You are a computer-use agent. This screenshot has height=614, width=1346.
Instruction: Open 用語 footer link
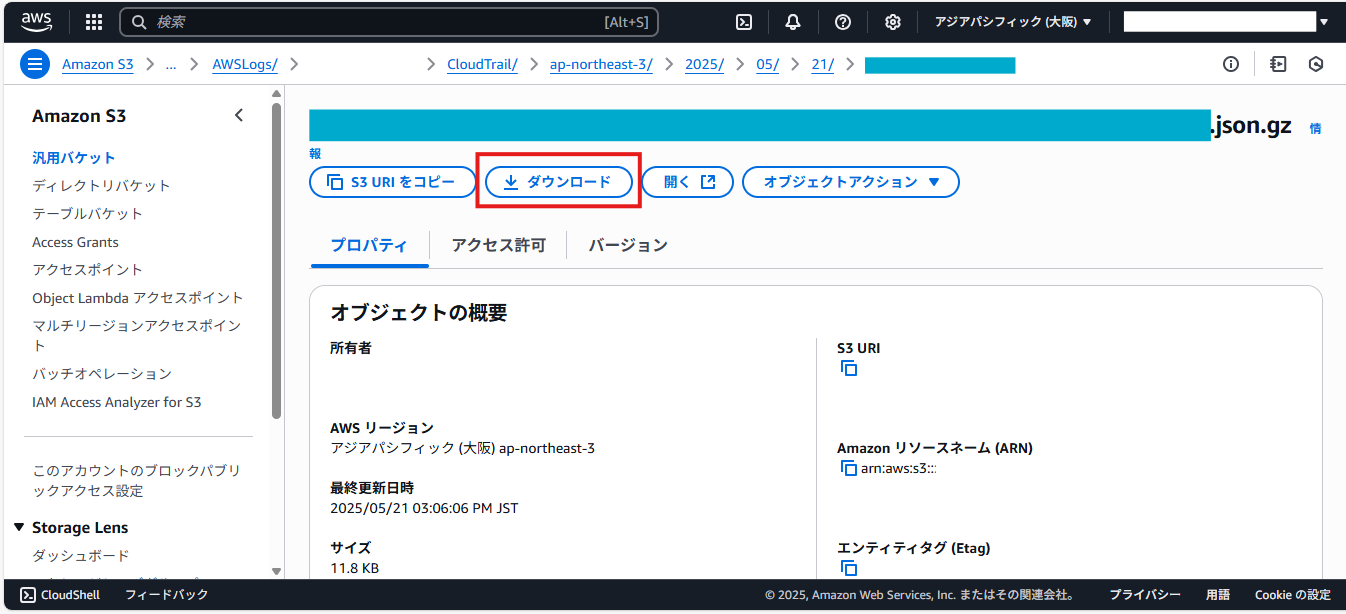click(x=1218, y=595)
